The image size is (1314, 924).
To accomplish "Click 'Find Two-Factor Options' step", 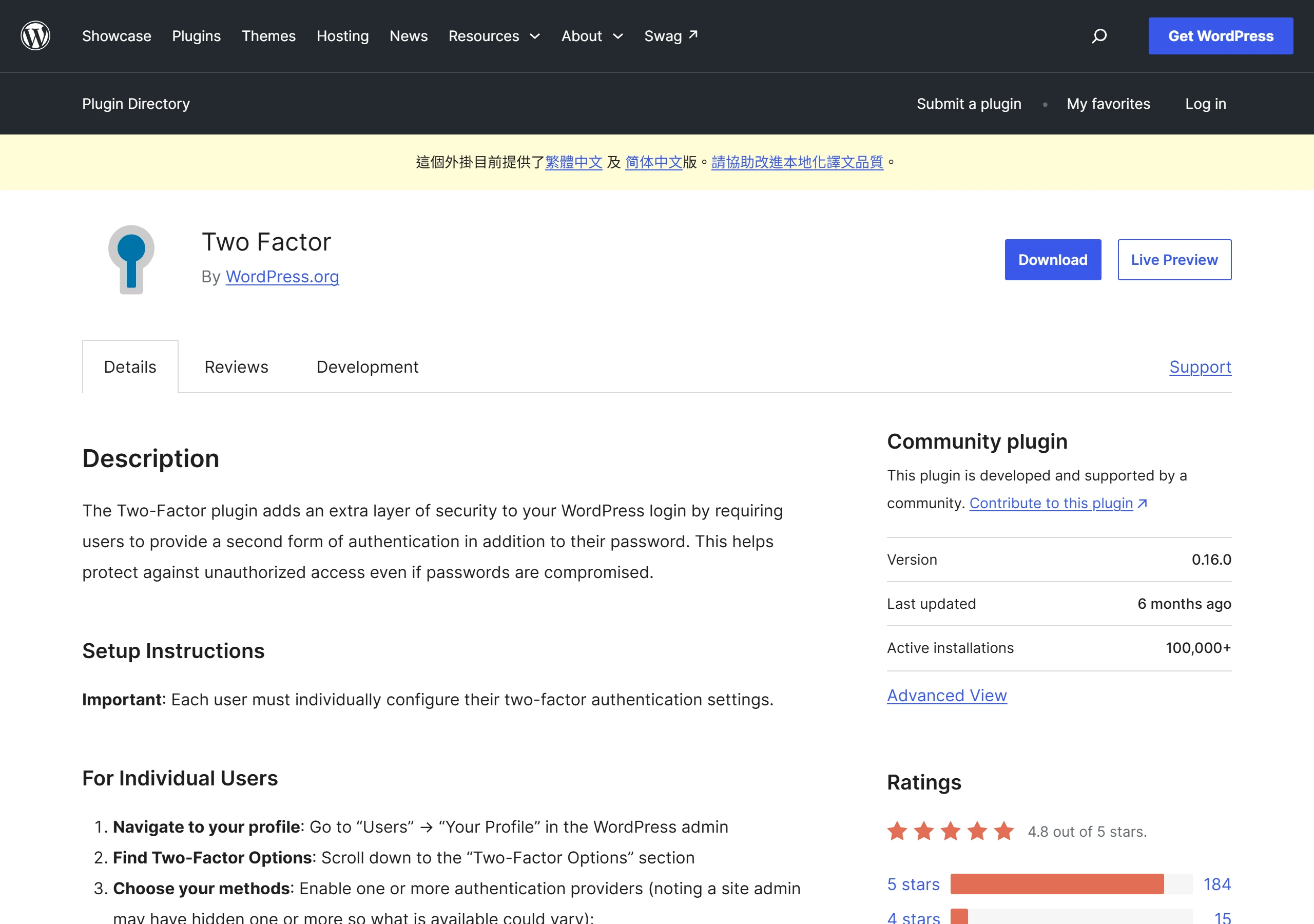I will click(212, 858).
